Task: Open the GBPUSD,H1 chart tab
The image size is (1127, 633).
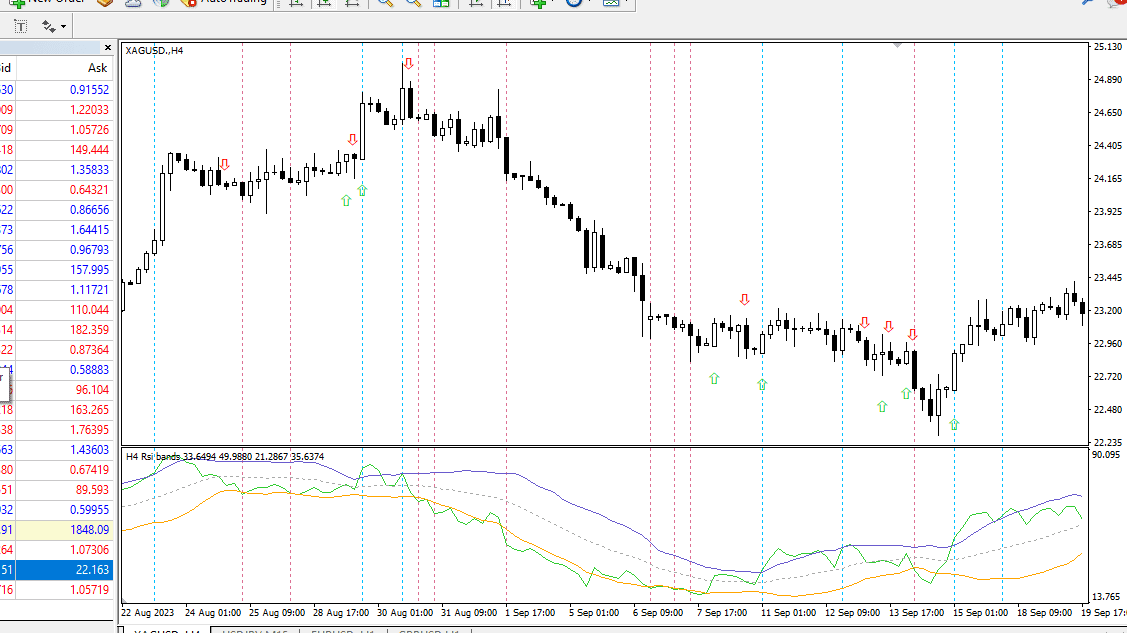Action: pyautogui.click(x=430, y=631)
